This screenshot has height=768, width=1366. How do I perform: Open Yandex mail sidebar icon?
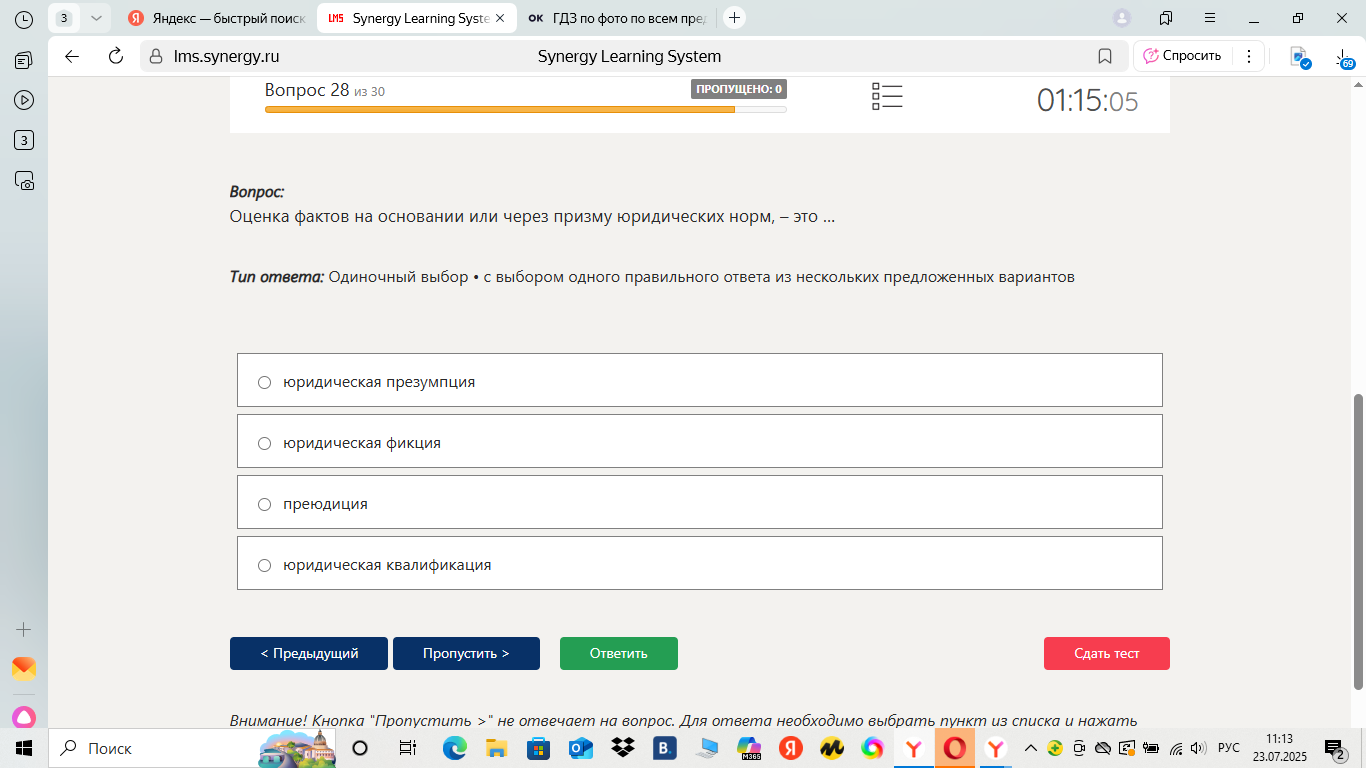(24, 669)
